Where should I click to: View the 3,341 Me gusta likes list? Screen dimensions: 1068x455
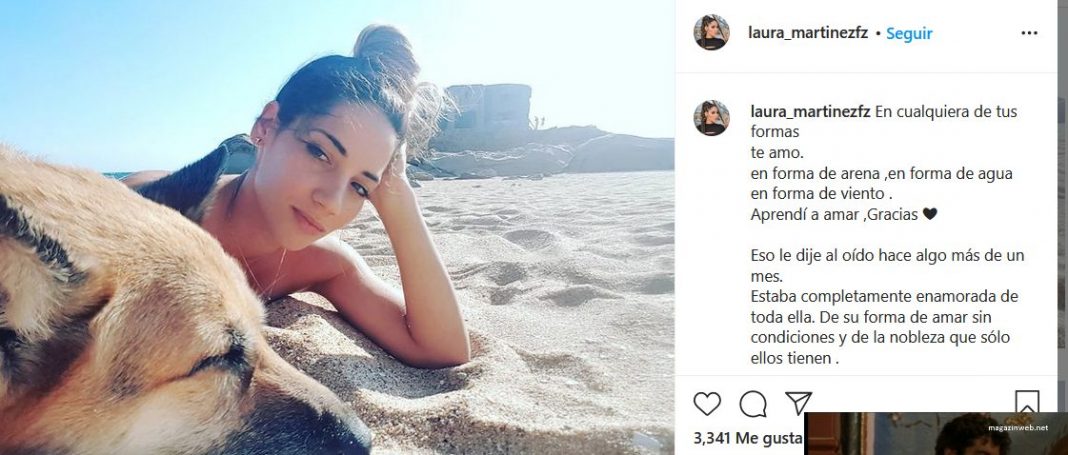(x=747, y=439)
